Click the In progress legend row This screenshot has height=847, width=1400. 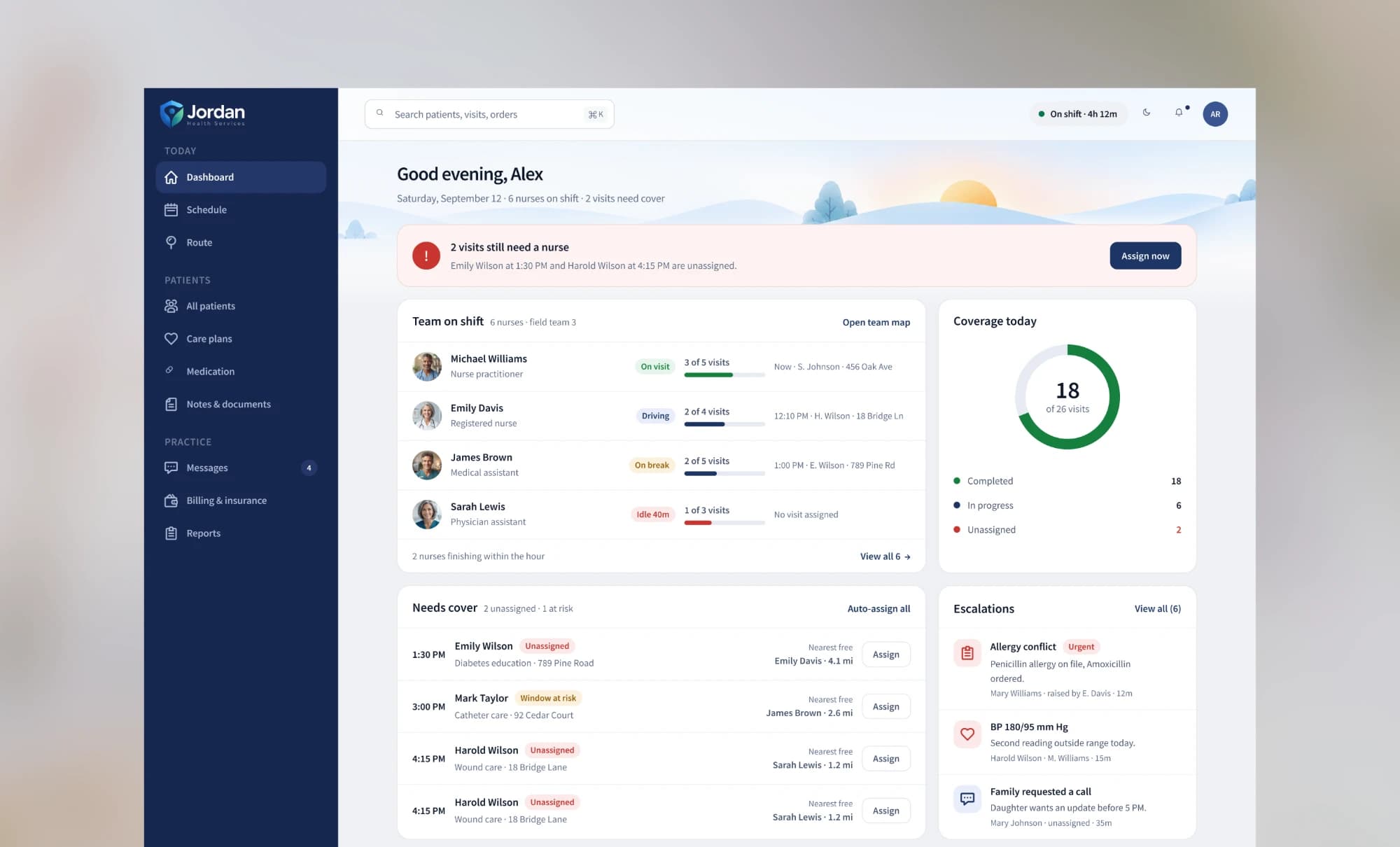(x=1067, y=505)
